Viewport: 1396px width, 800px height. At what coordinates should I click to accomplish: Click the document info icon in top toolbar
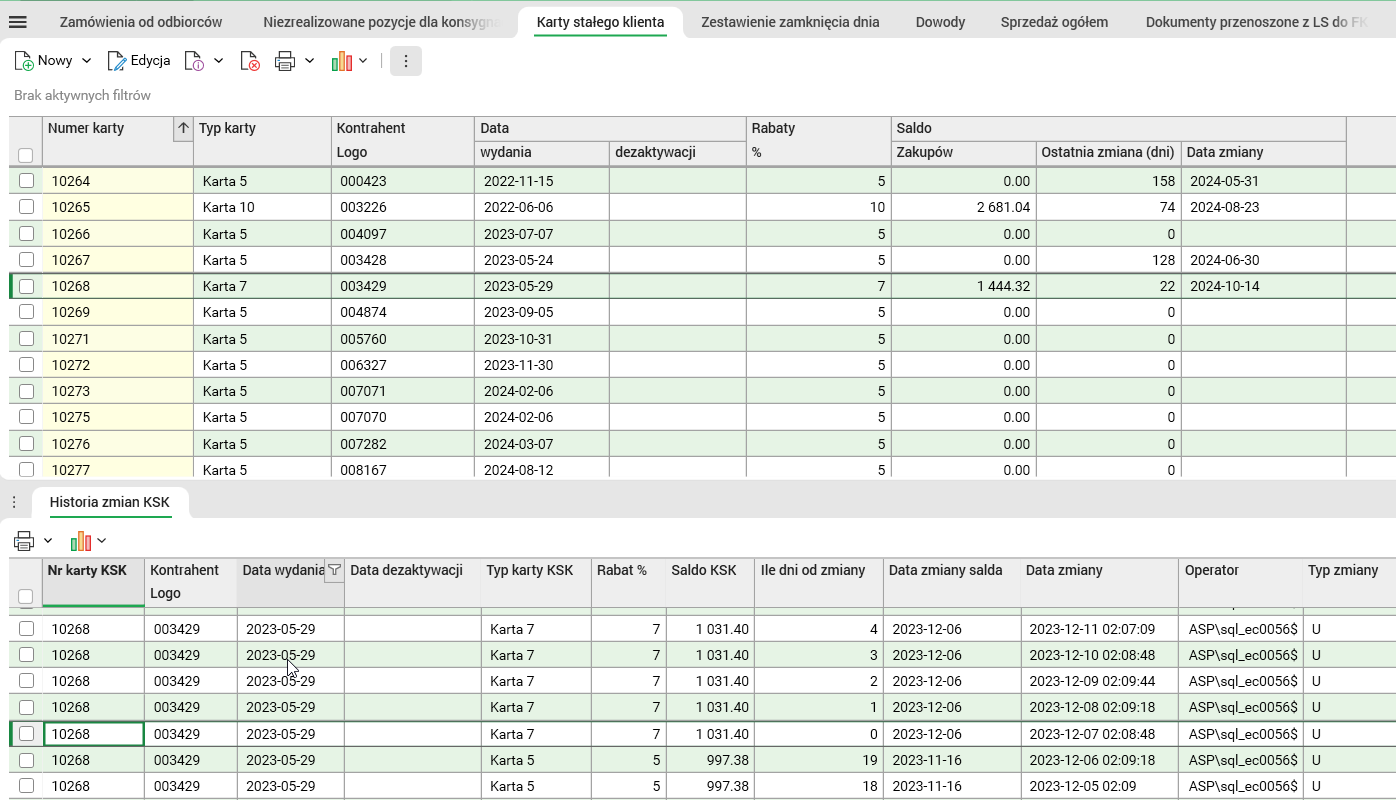click(195, 61)
